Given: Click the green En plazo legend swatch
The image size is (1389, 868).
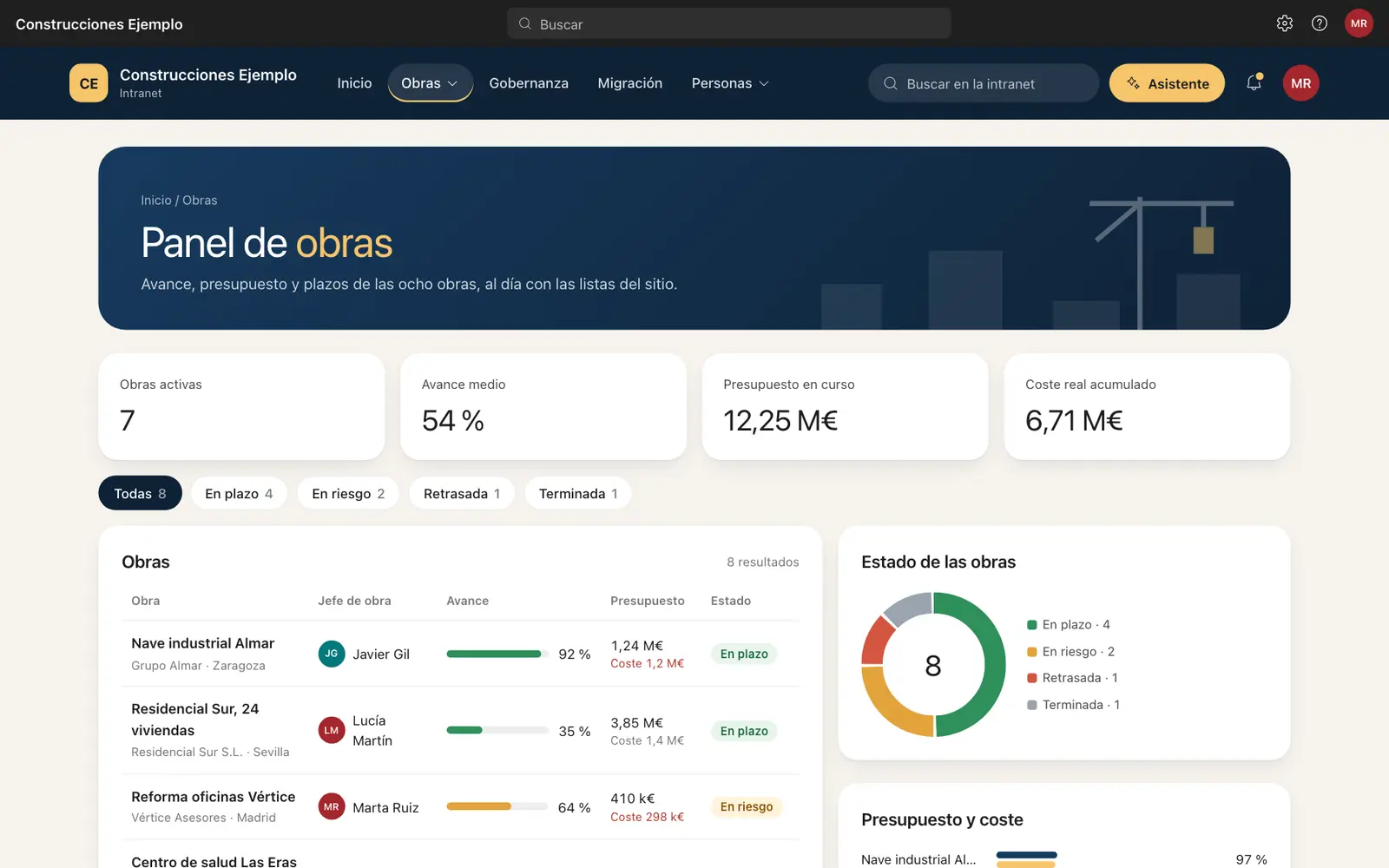Looking at the screenshot, I should coord(1032,625).
